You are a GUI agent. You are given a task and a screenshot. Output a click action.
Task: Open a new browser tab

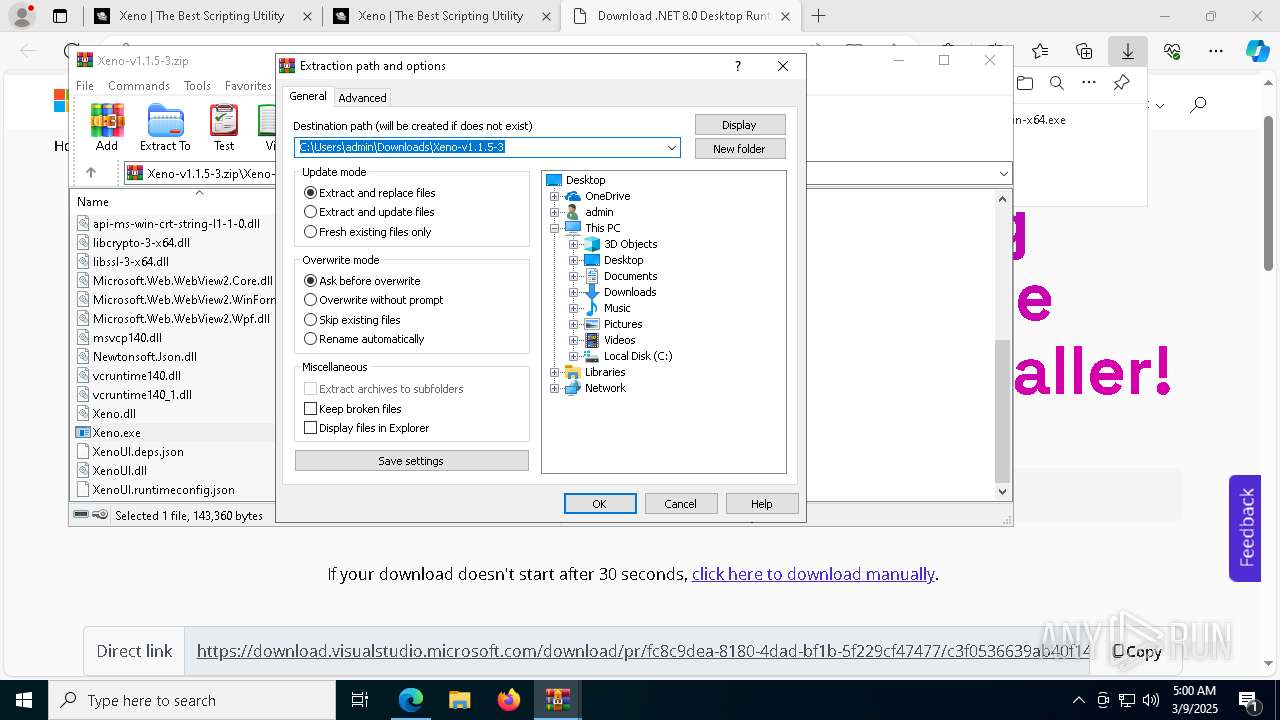tap(819, 16)
